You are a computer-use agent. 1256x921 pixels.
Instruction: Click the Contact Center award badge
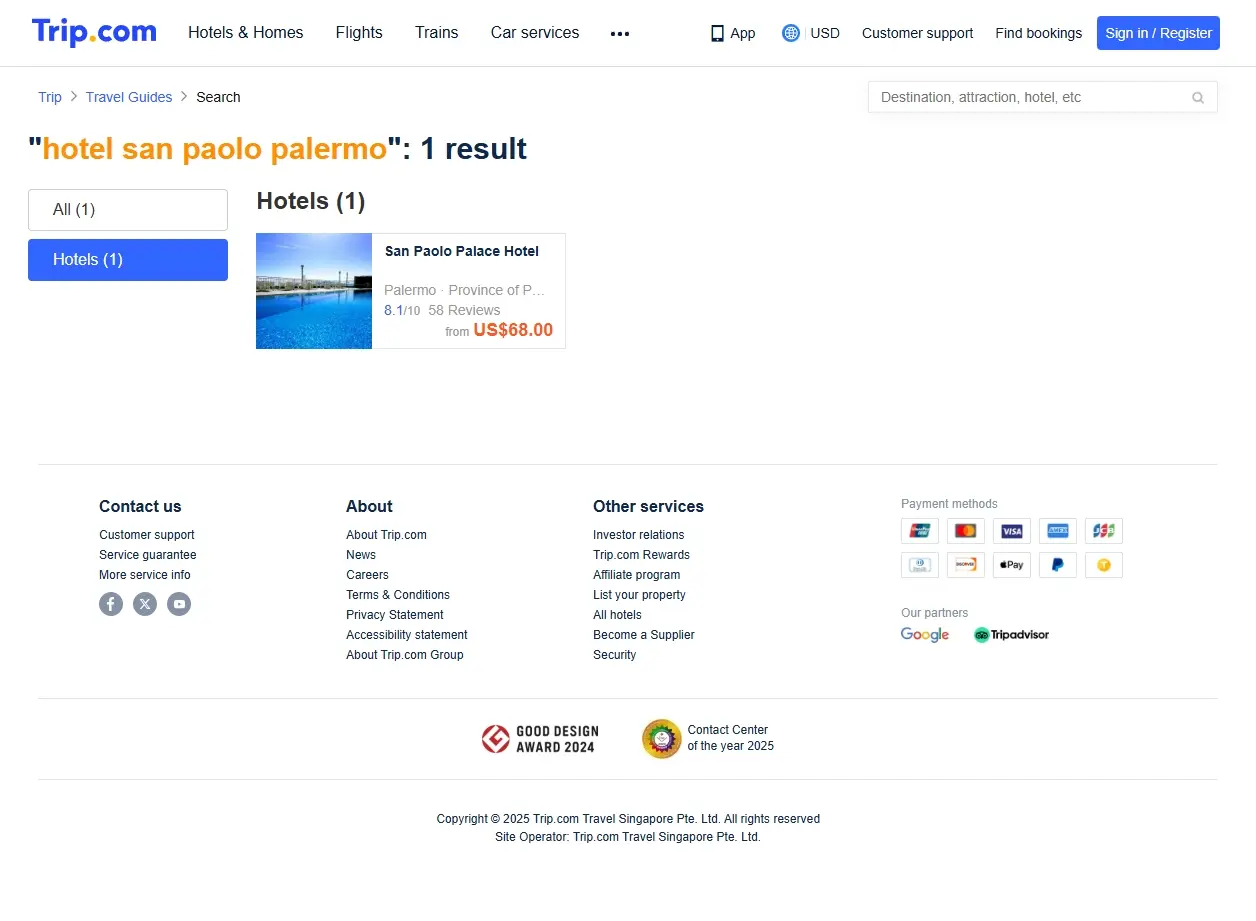(708, 739)
